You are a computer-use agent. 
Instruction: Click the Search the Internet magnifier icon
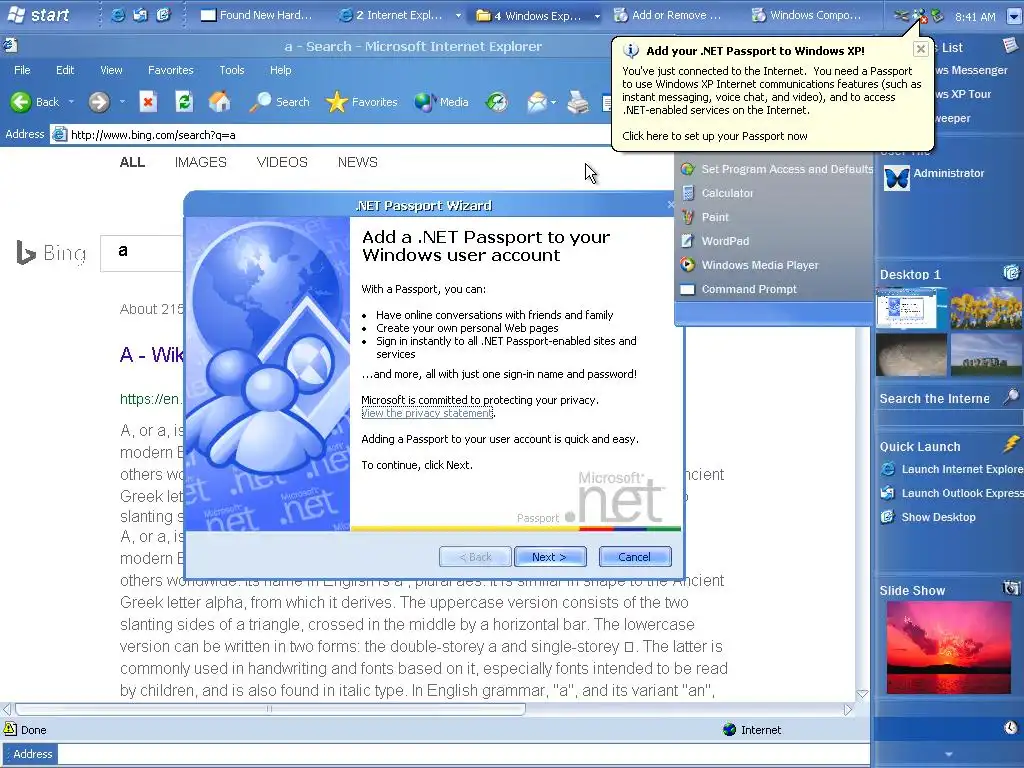(1011, 397)
